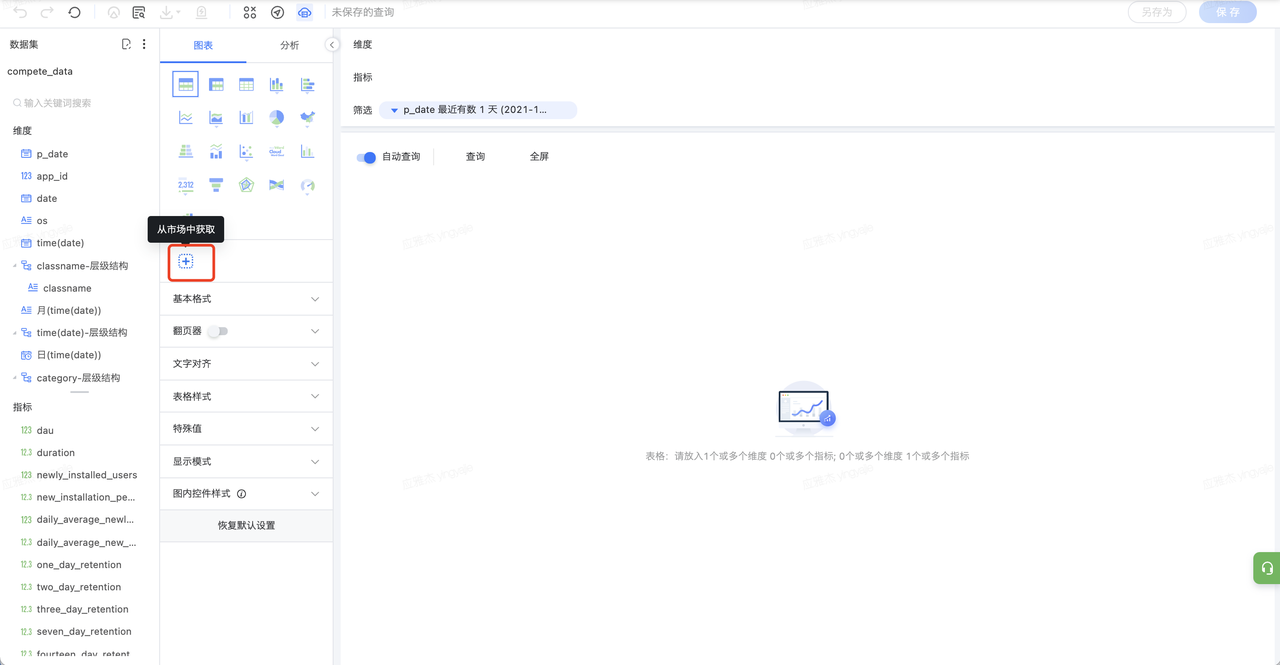Select the pivot table chart icon
Screen dimensions: 1280x665
coord(216,85)
